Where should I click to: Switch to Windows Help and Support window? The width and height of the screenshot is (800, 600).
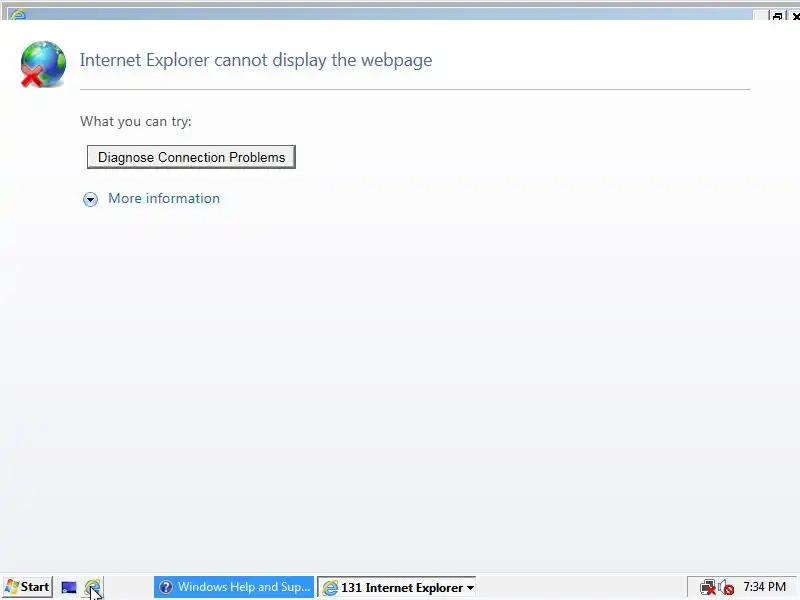[x=234, y=587]
